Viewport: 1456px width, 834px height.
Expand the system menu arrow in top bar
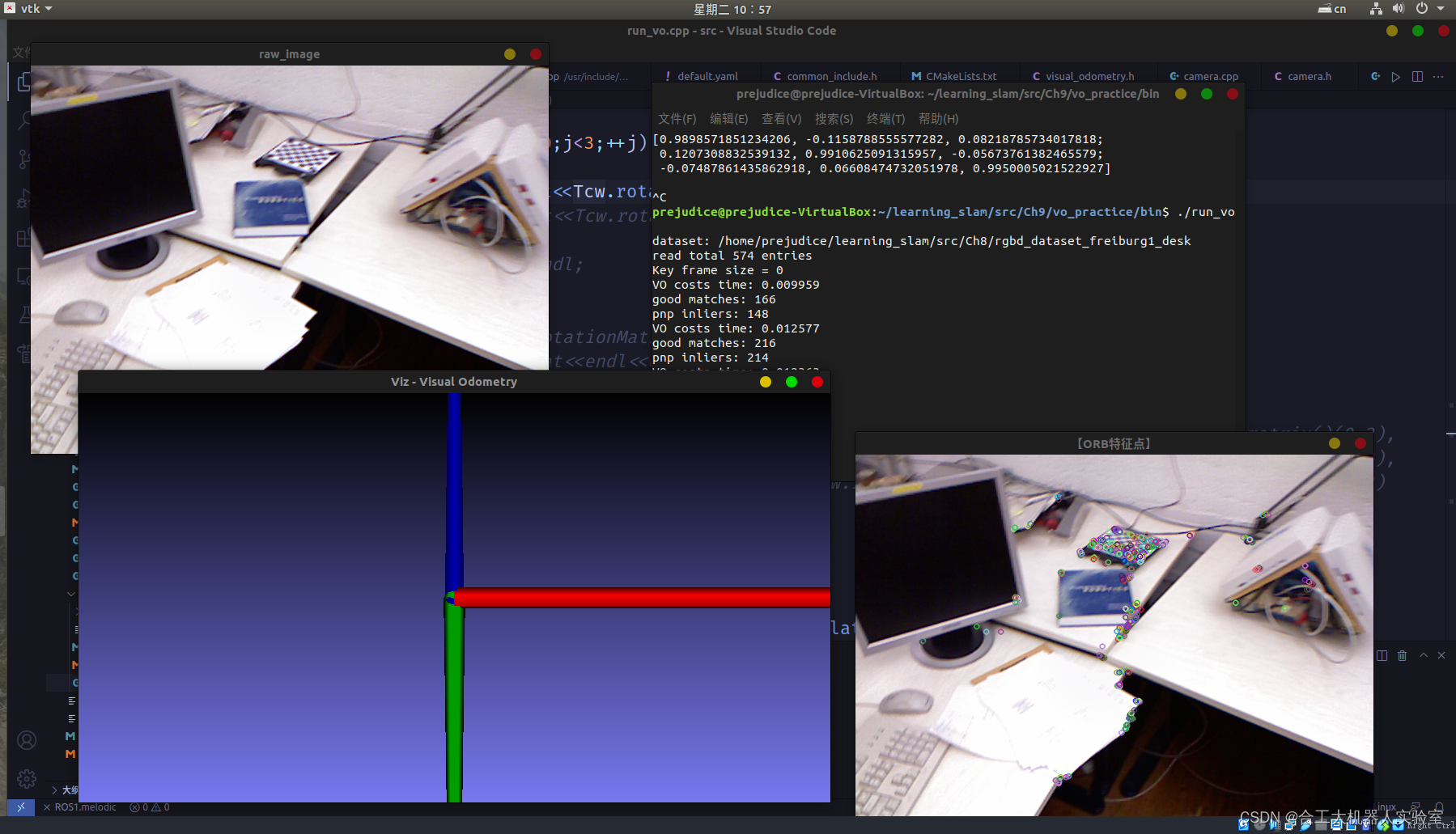click(1441, 9)
